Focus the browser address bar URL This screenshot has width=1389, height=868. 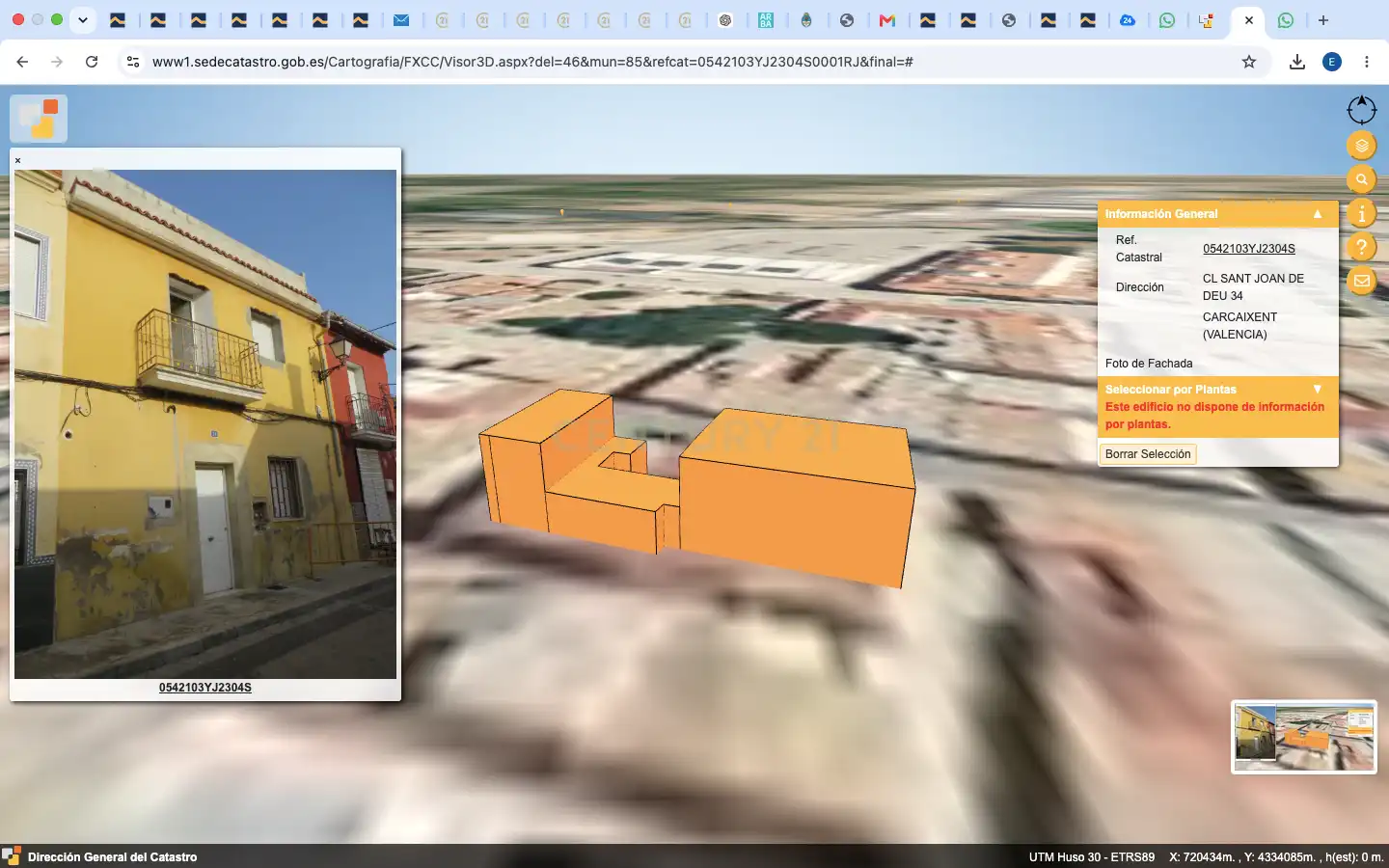click(532, 62)
